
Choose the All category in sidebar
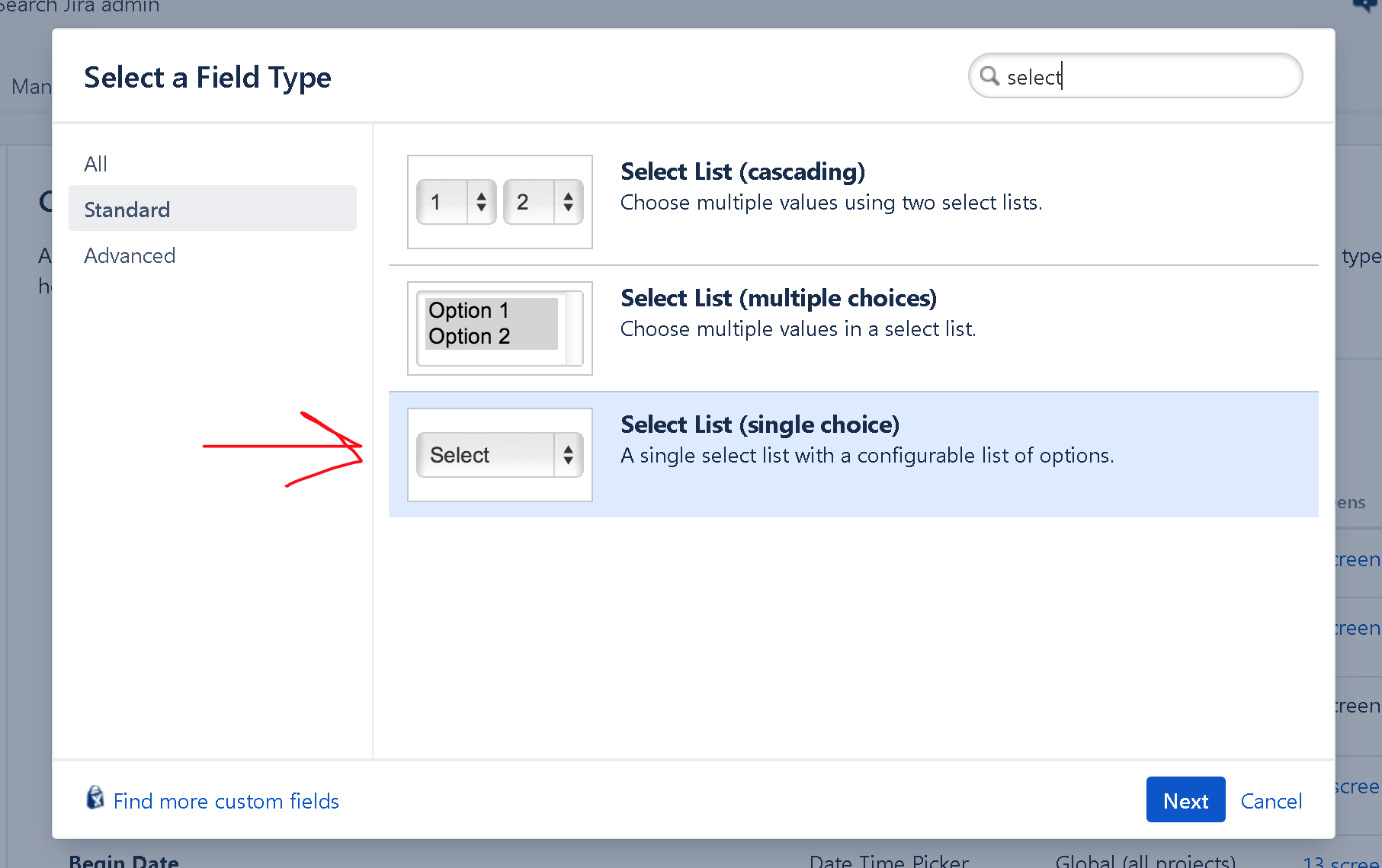pos(95,164)
